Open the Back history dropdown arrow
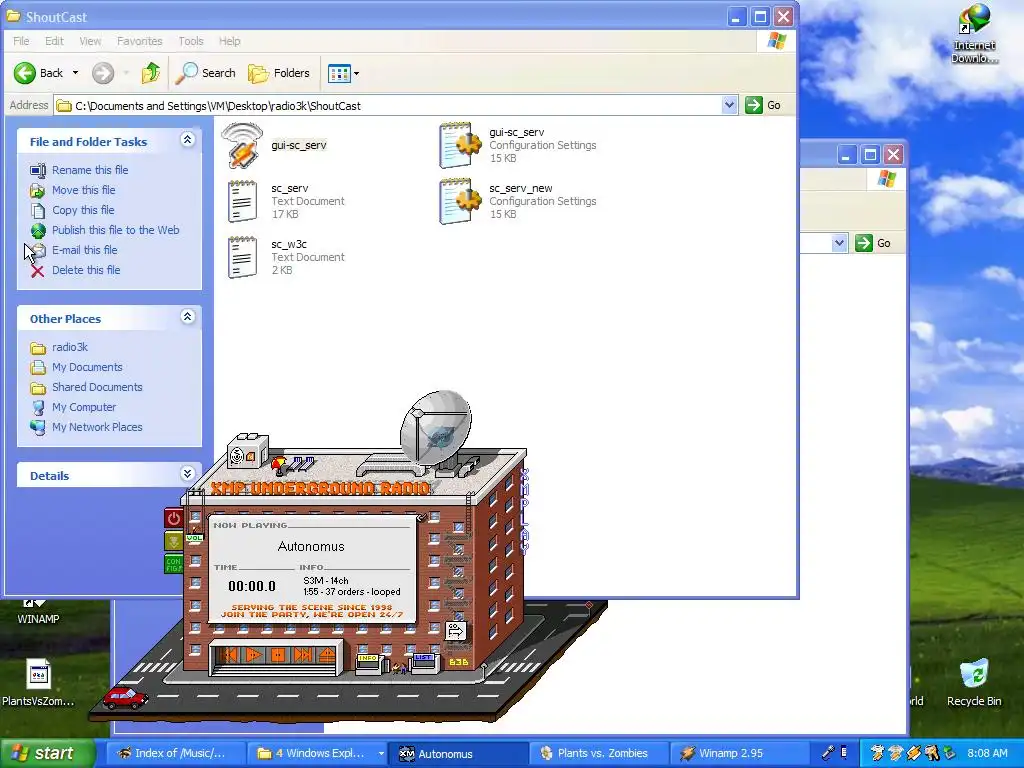1024x768 pixels. pyautogui.click(x=76, y=73)
